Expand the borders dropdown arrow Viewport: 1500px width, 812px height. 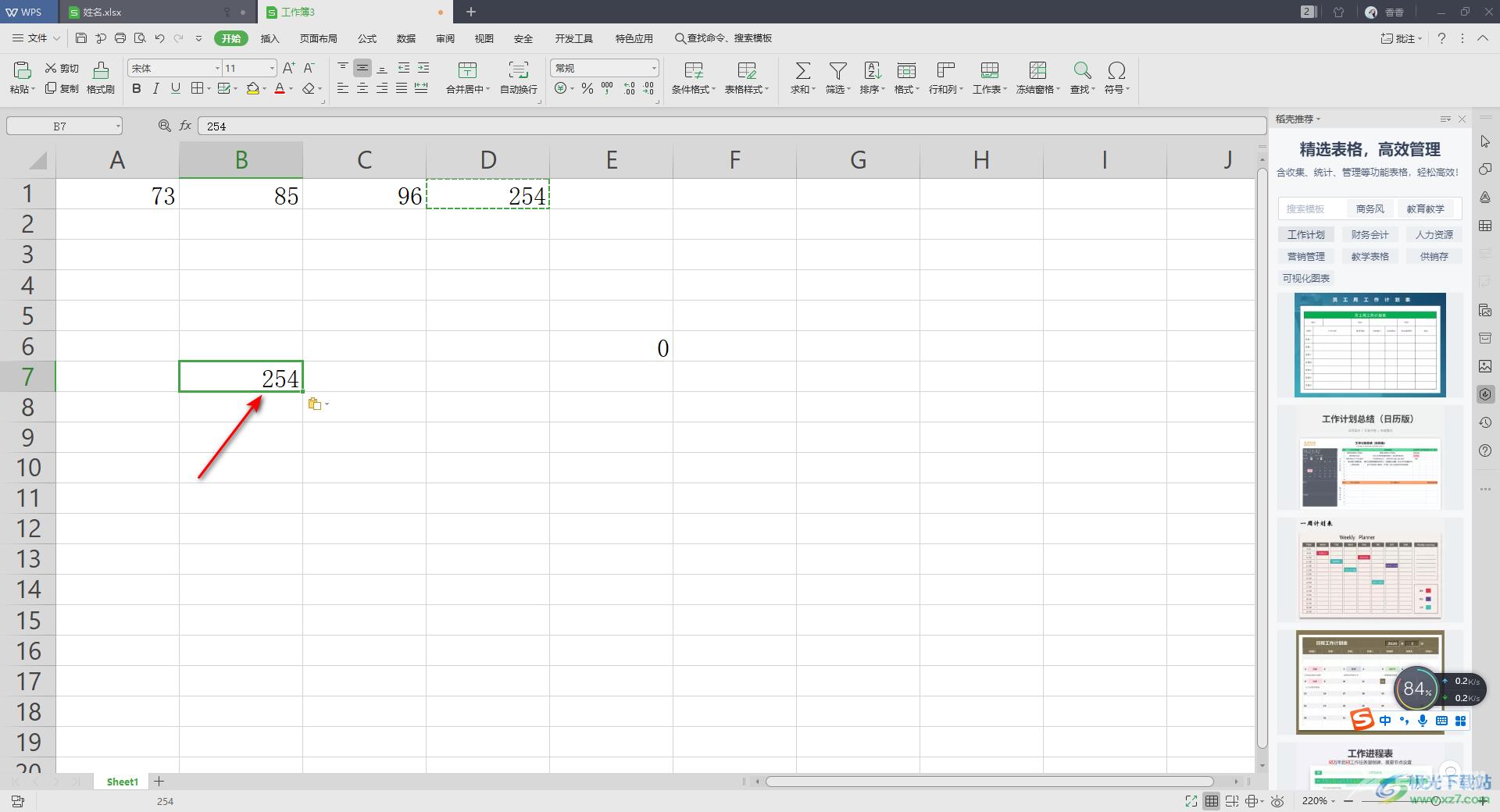click(209, 89)
